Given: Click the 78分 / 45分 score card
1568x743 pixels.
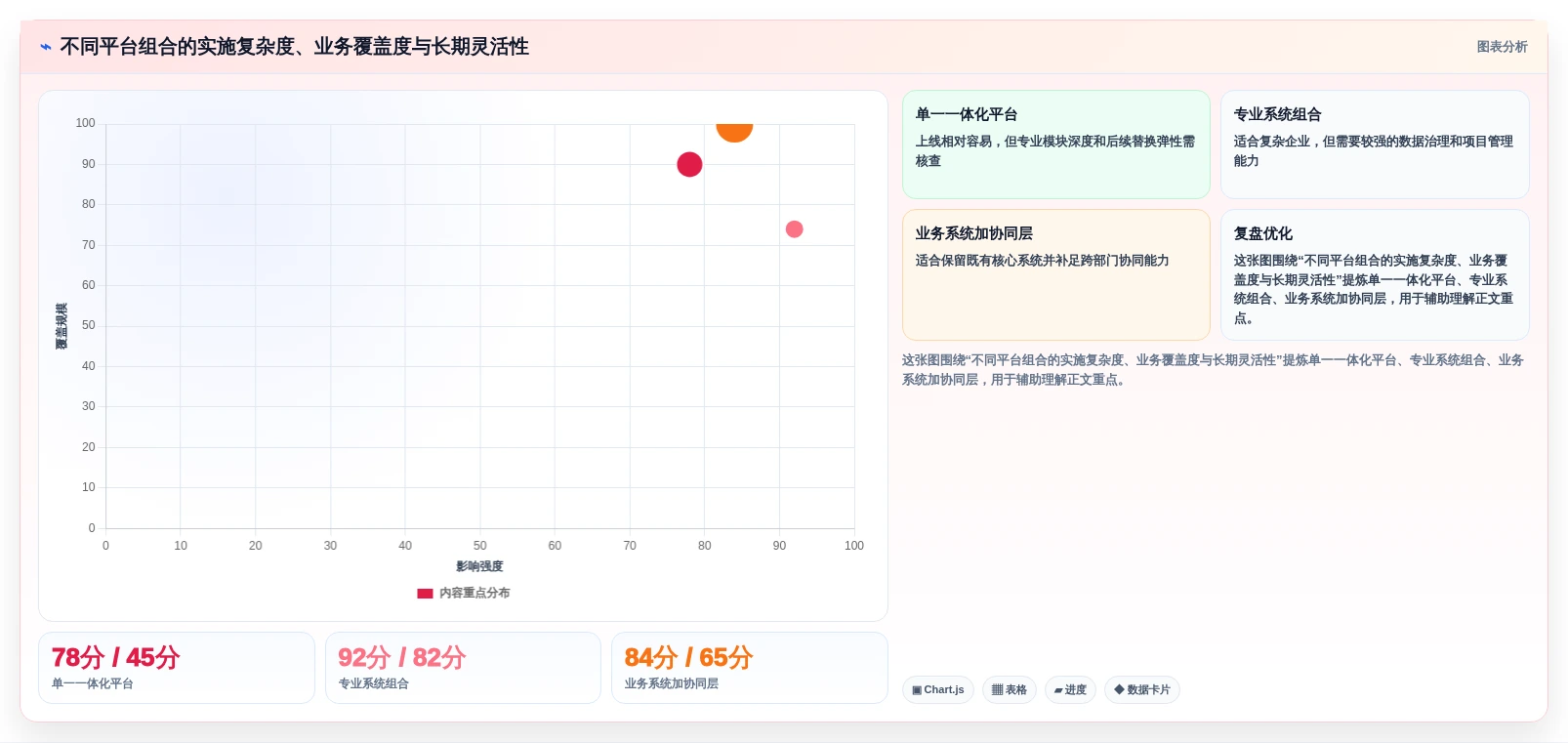Looking at the screenshot, I should (x=177, y=668).
